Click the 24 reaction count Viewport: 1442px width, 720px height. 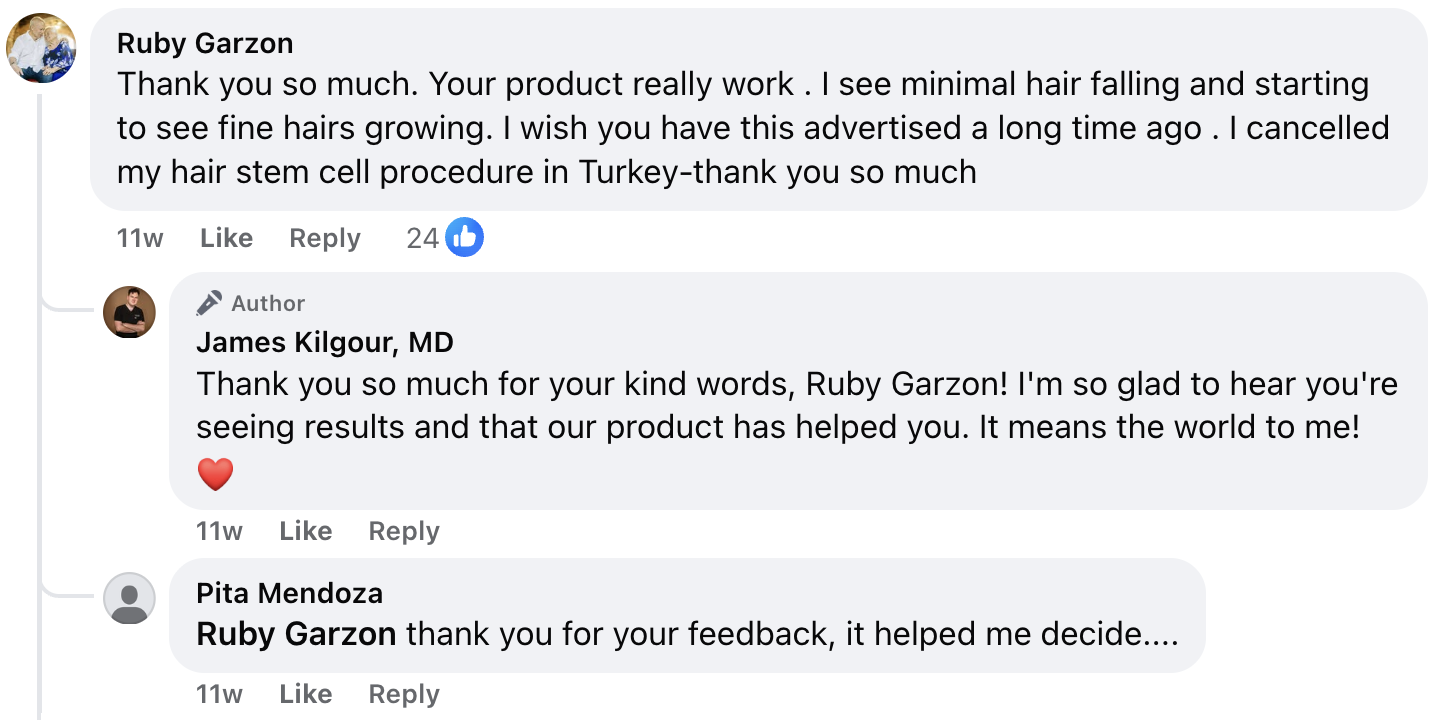(423, 237)
